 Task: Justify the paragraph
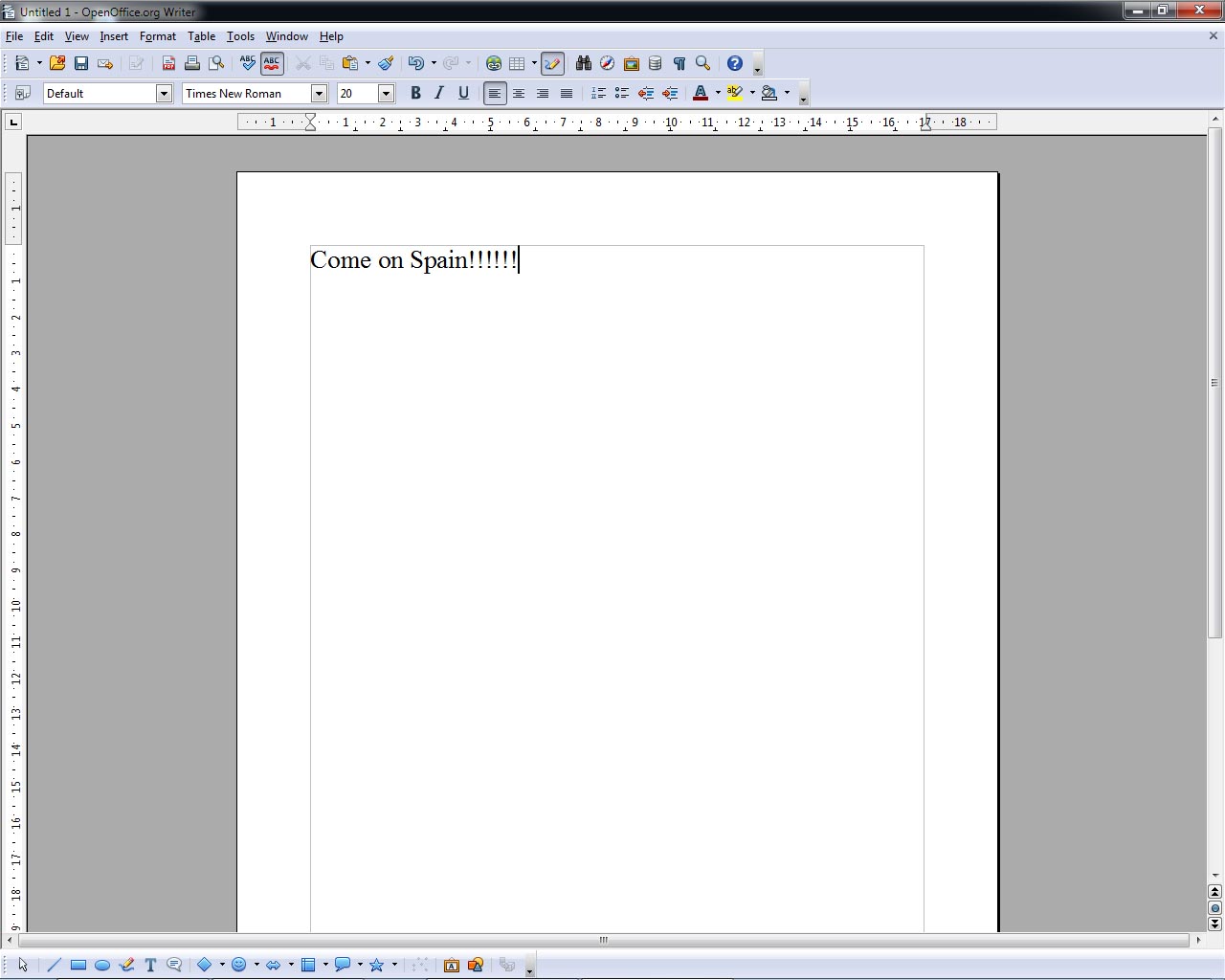[x=567, y=93]
